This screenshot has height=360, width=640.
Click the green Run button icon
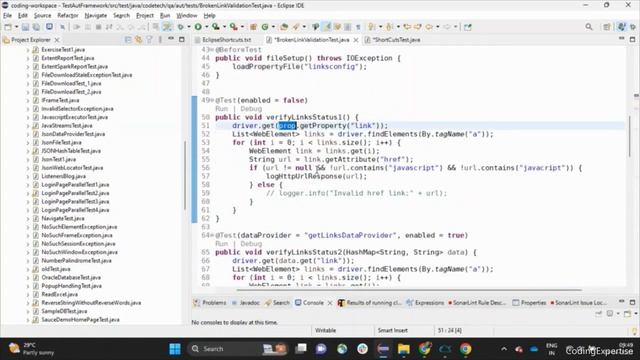198,27
